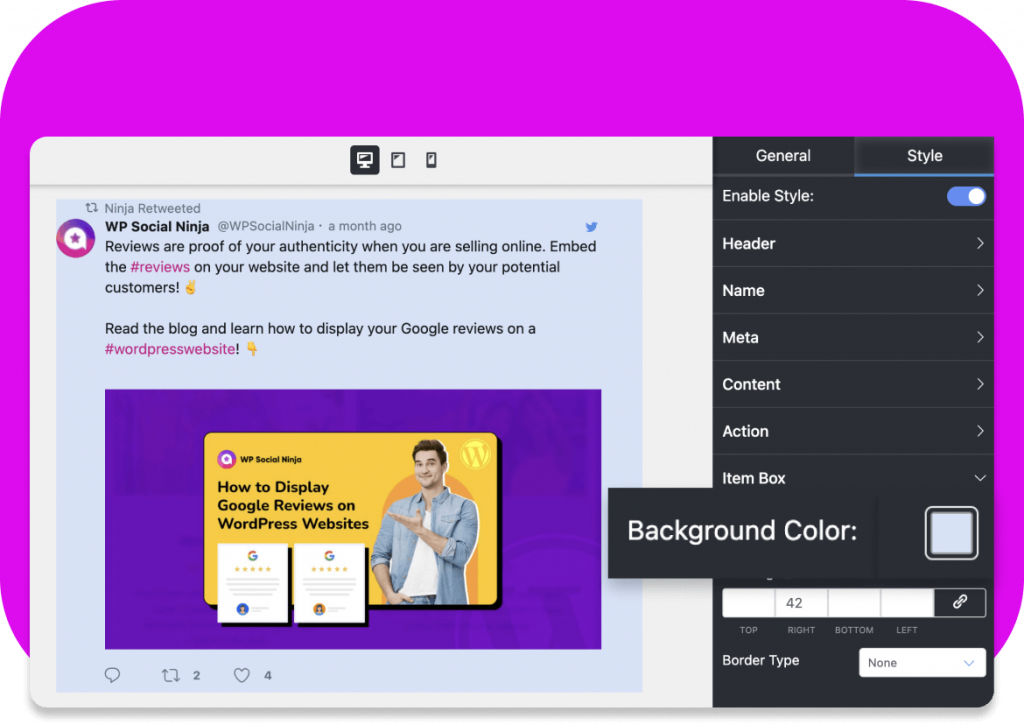Click the BOTTOM padding input field
The height and width of the screenshot is (725, 1024).
854,603
